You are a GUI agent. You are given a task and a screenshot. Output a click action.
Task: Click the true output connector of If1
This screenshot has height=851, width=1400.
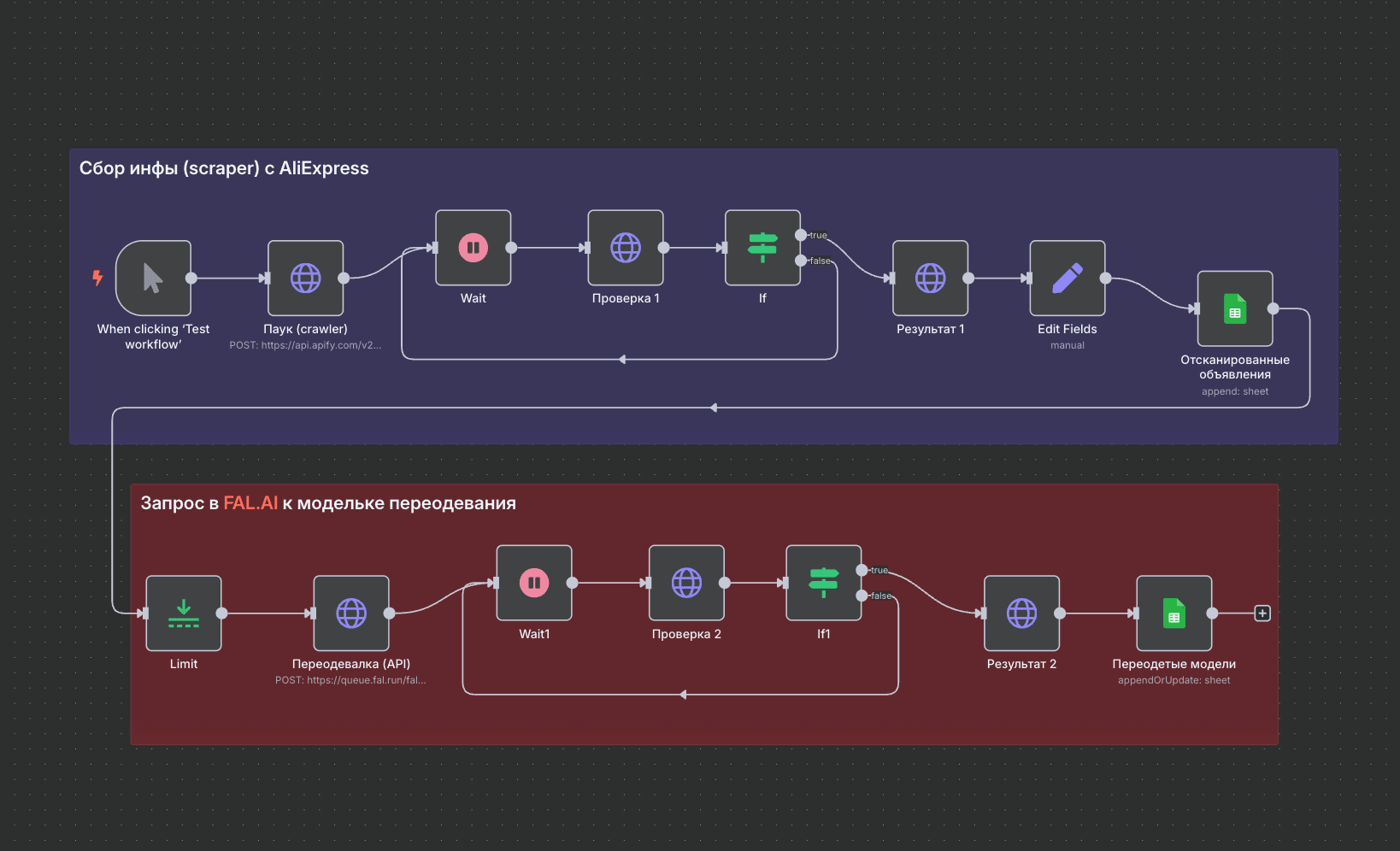pyautogui.click(x=862, y=568)
